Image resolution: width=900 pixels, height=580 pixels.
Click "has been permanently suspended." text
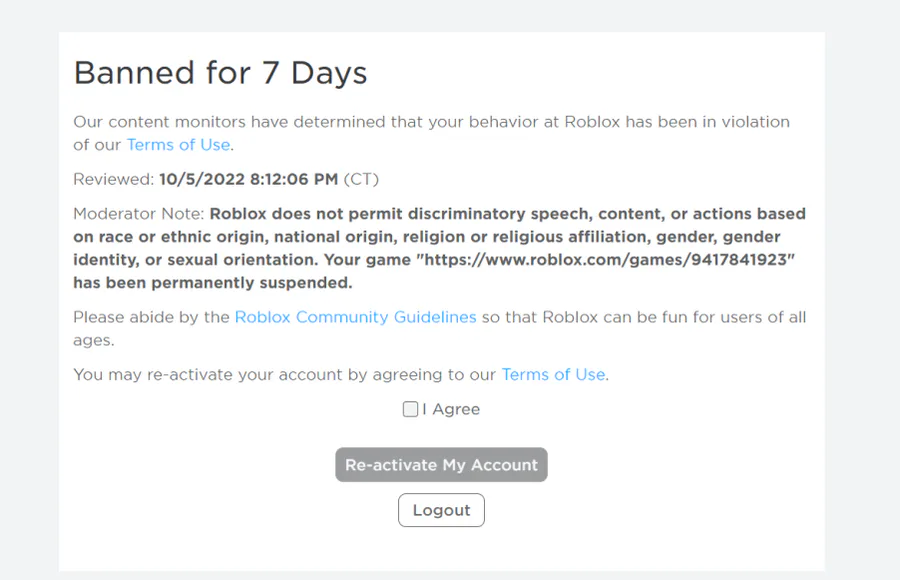[213, 283]
